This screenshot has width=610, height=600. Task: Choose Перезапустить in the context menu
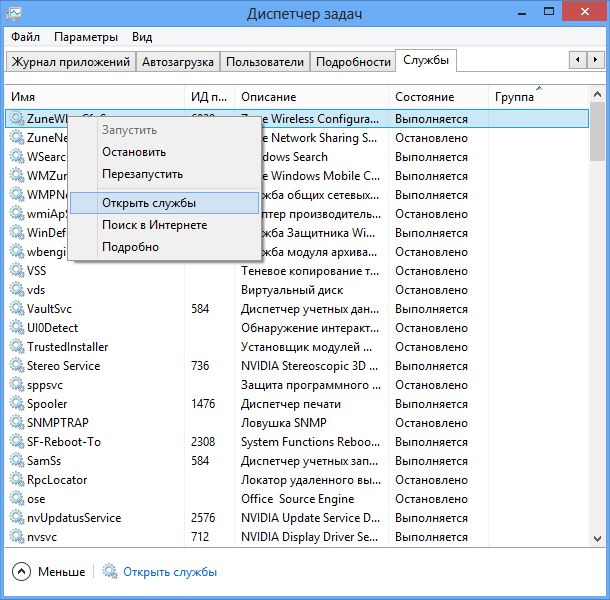(x=142, y=174)
